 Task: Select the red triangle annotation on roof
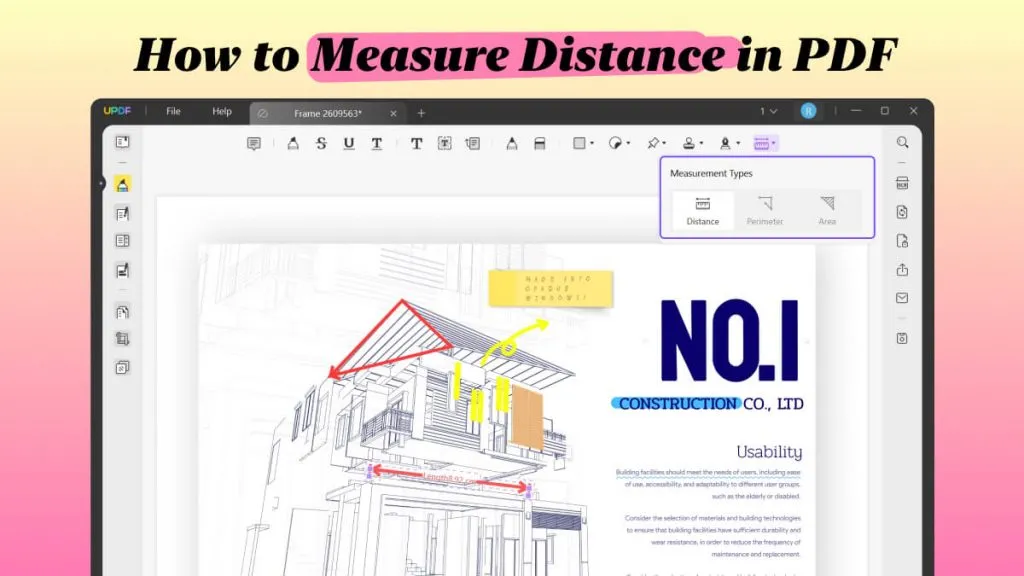coord(392,340)
